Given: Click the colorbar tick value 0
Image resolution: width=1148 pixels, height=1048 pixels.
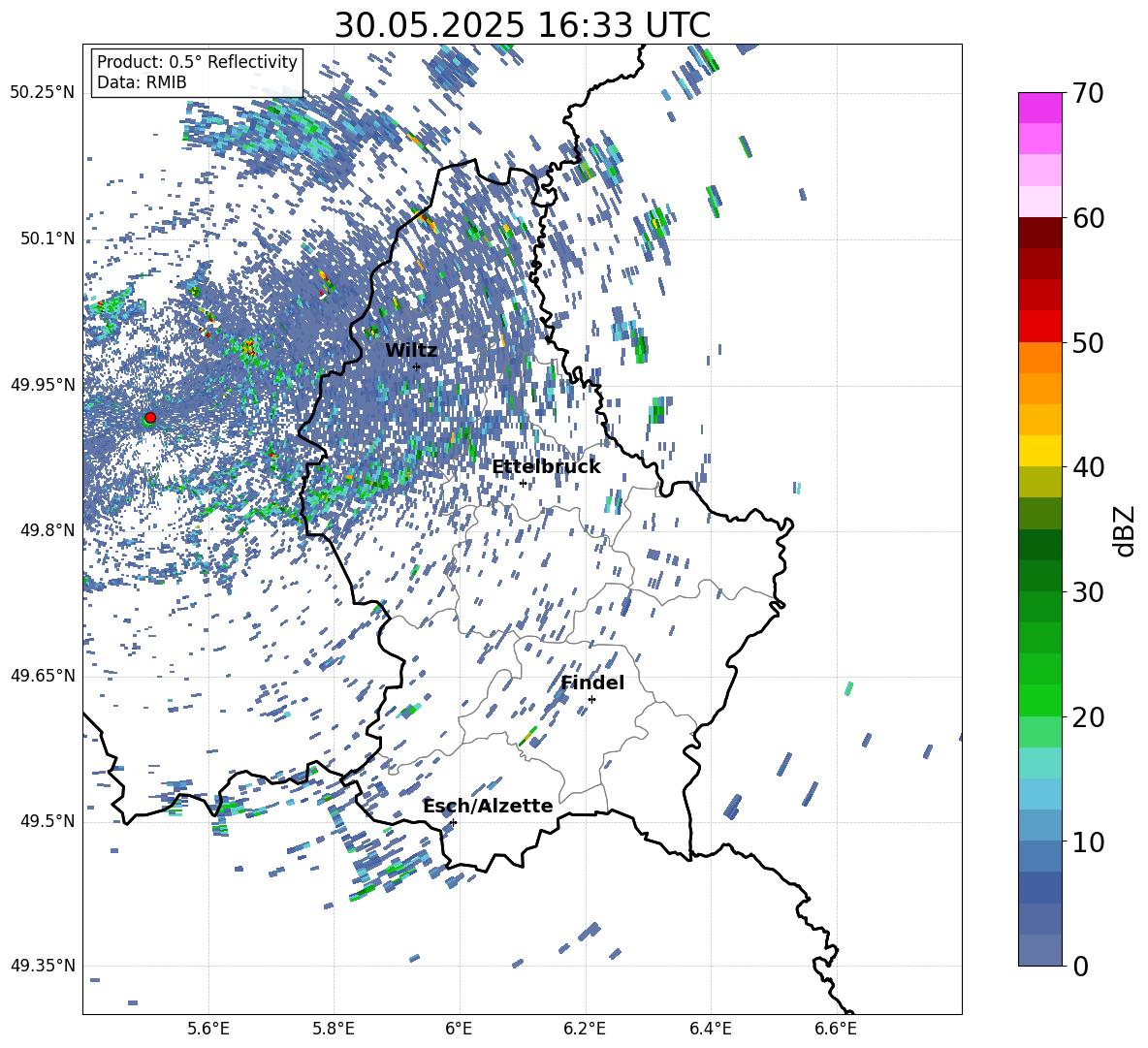Looking at the screenshot, I should 1081,966.
